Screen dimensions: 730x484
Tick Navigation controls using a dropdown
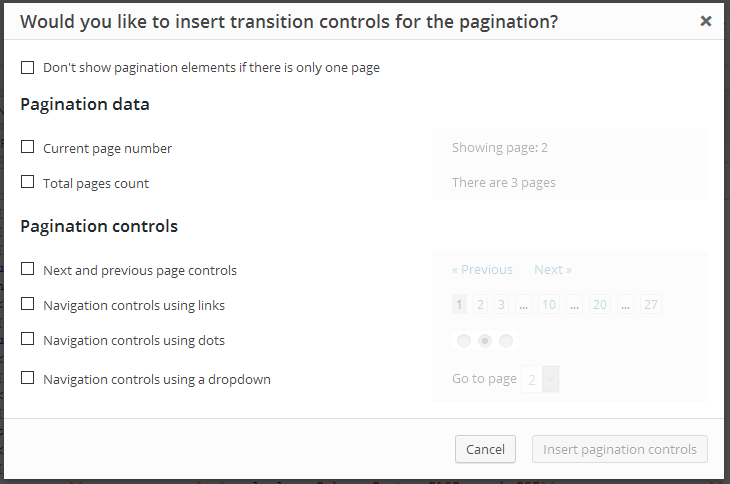tap(27, 378)
